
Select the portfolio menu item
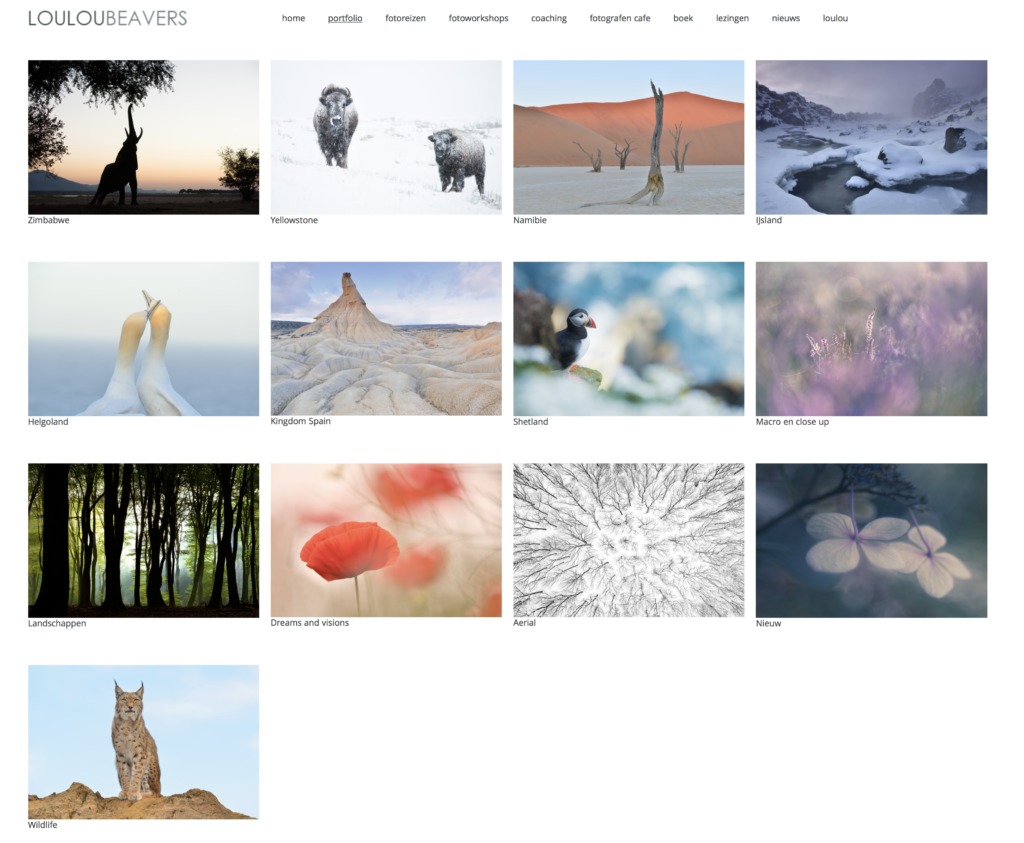pyautogui.click(x=345, y=18)
